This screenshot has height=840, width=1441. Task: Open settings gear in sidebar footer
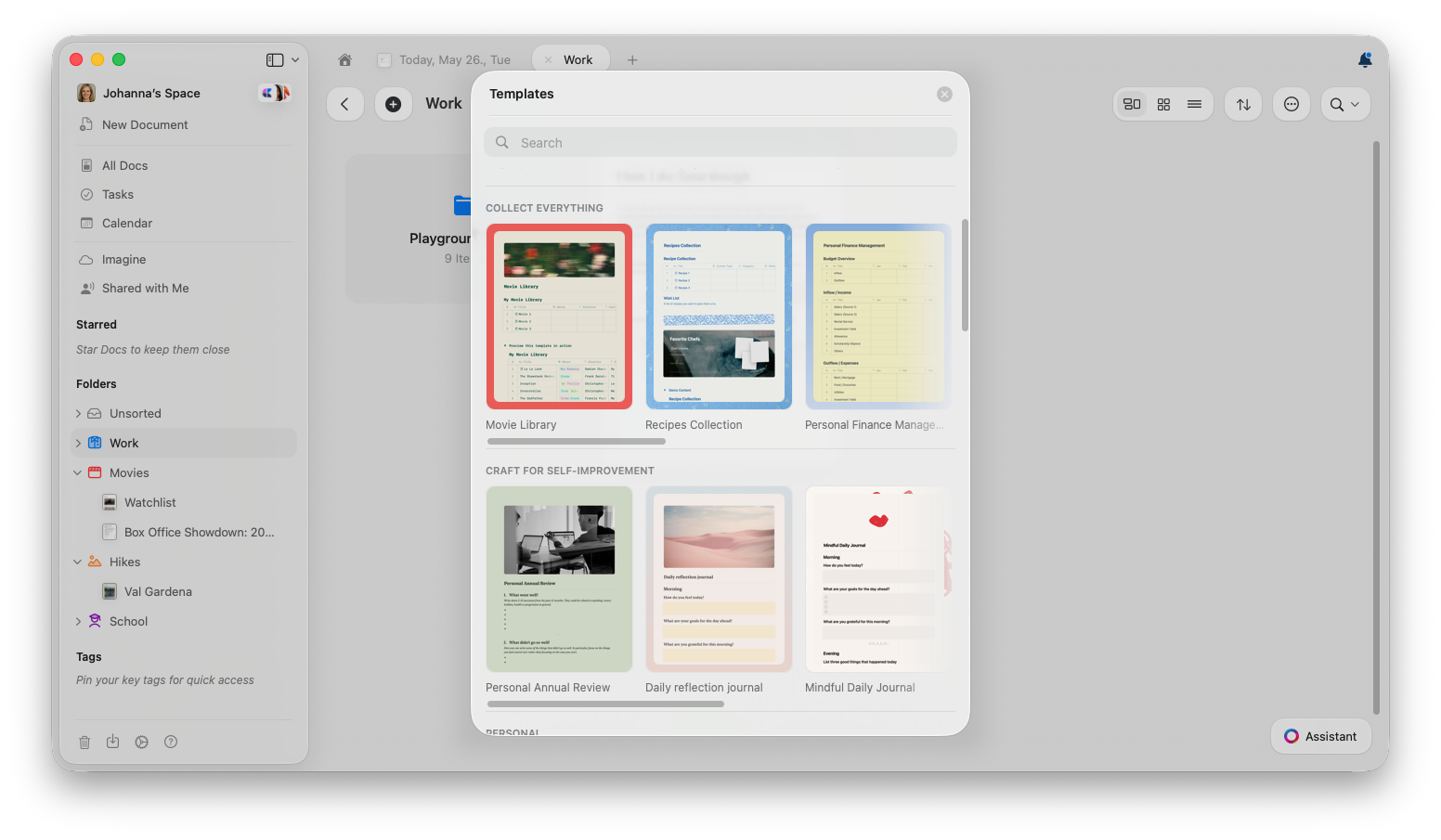pyautogui.click(x=141, y=742)
